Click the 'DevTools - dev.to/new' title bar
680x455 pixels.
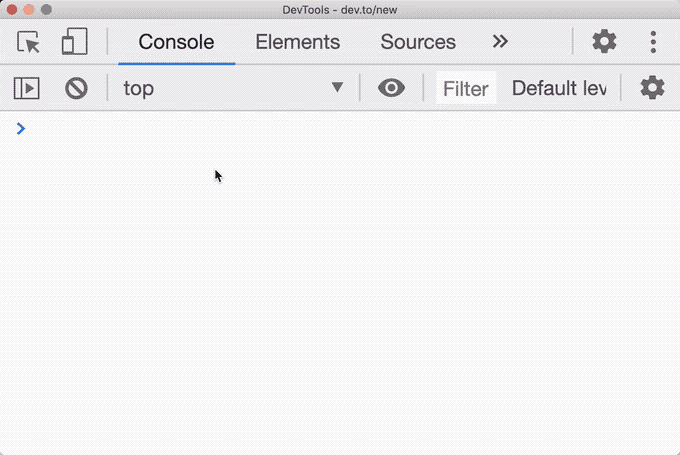pos(340,10)
